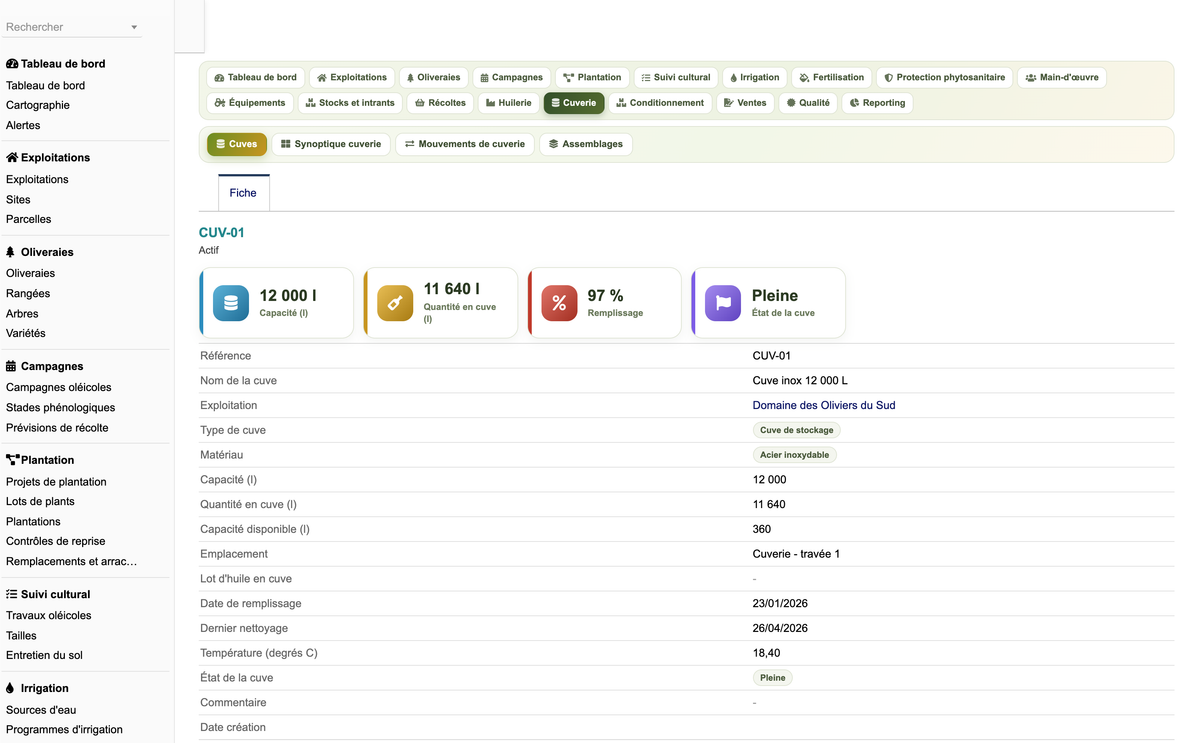Open Suivi cultural sidebar section header
The width and height of the screenshot is (1200, 743).
point(48,594)
